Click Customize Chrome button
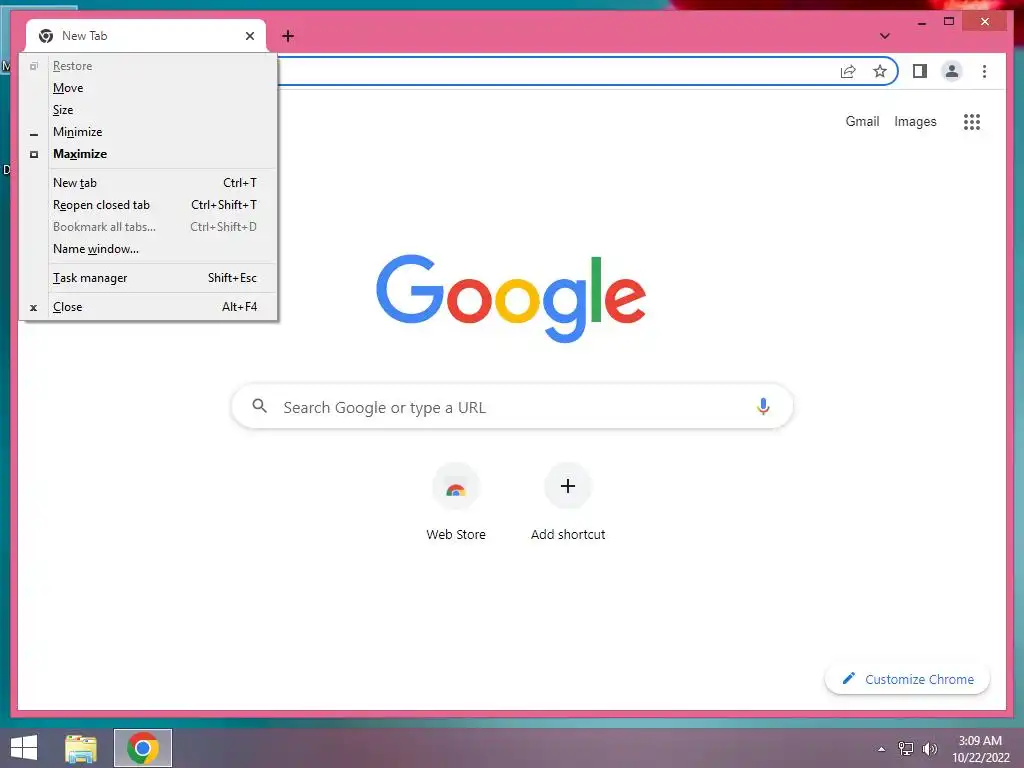1024x768 pixels. point(907,679)
